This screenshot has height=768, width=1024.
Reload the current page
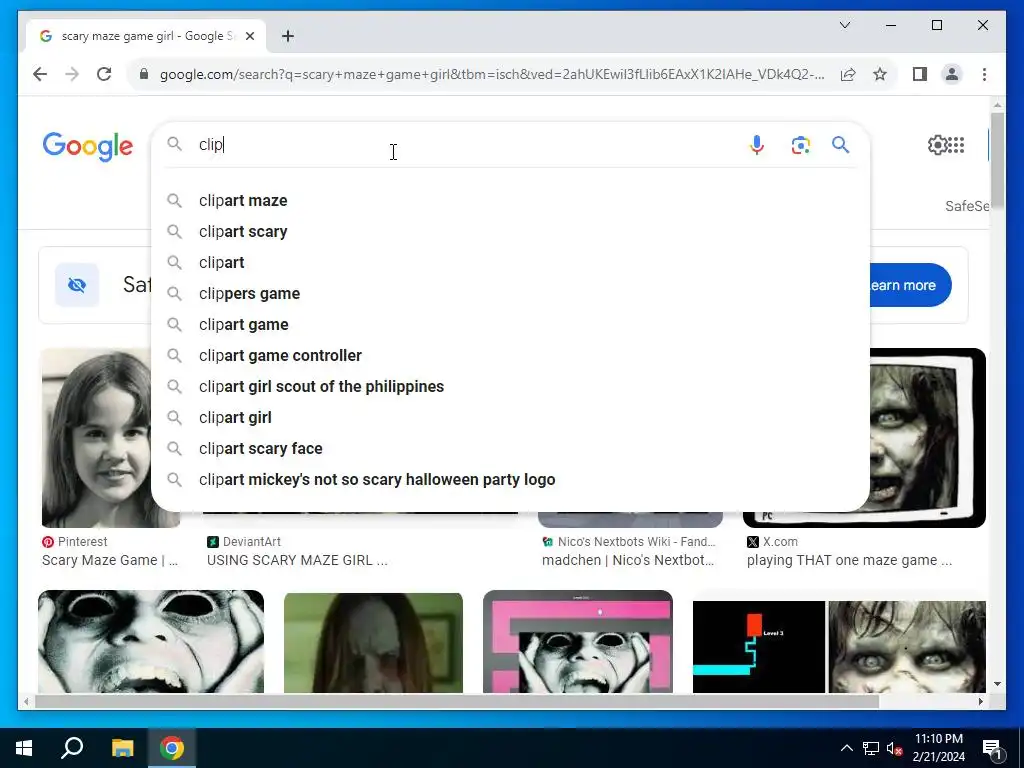[x=104, y=74]
